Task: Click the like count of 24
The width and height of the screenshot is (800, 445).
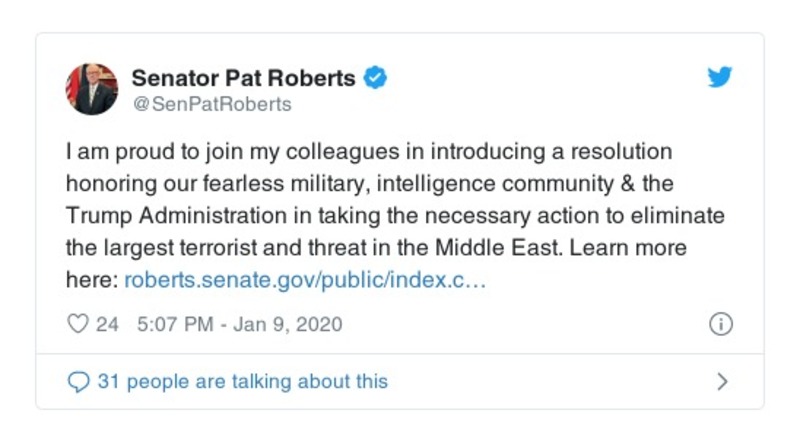Action: [x=107, y=324]
